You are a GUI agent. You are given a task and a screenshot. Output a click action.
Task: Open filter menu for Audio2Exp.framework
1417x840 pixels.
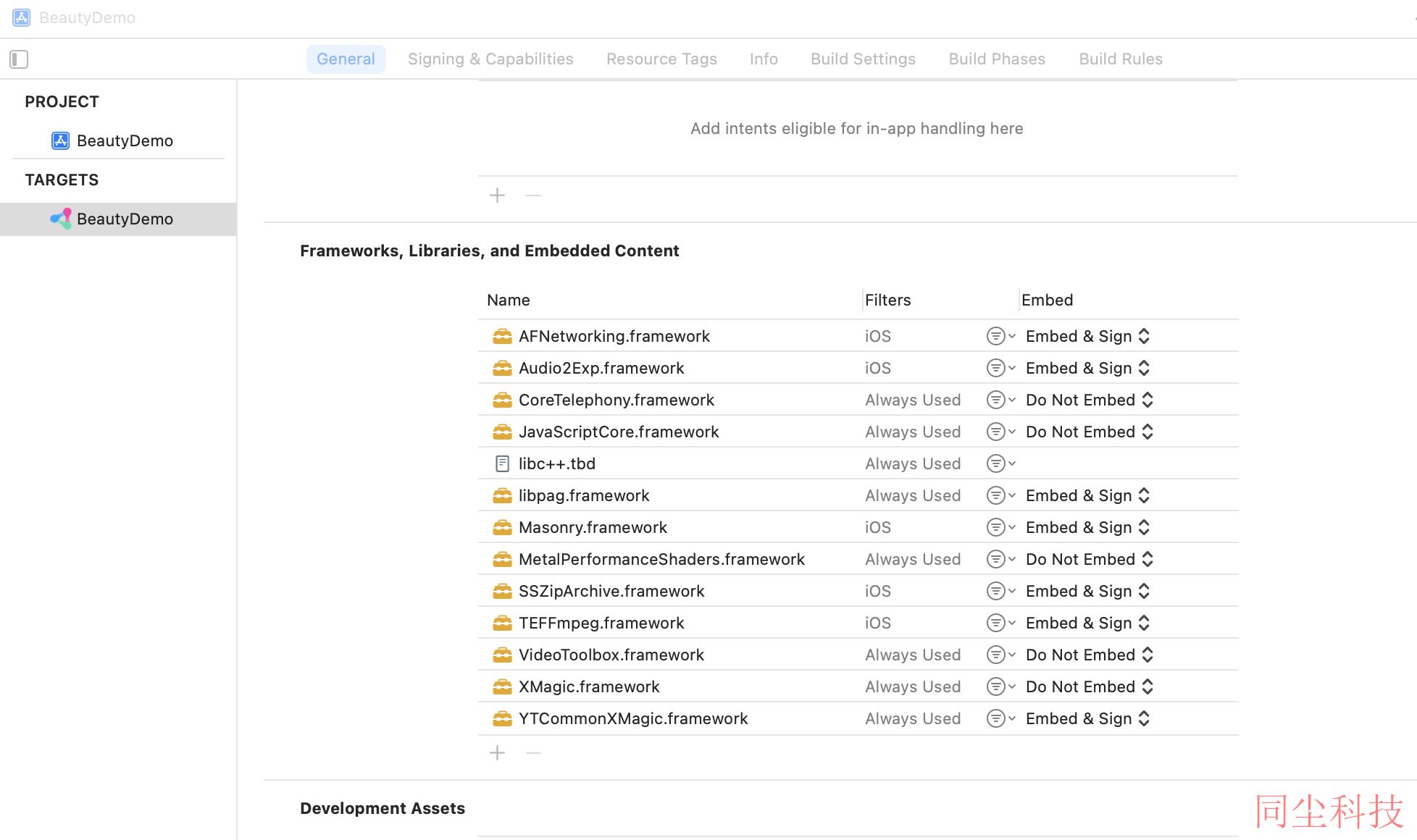tap(1001, 368)
